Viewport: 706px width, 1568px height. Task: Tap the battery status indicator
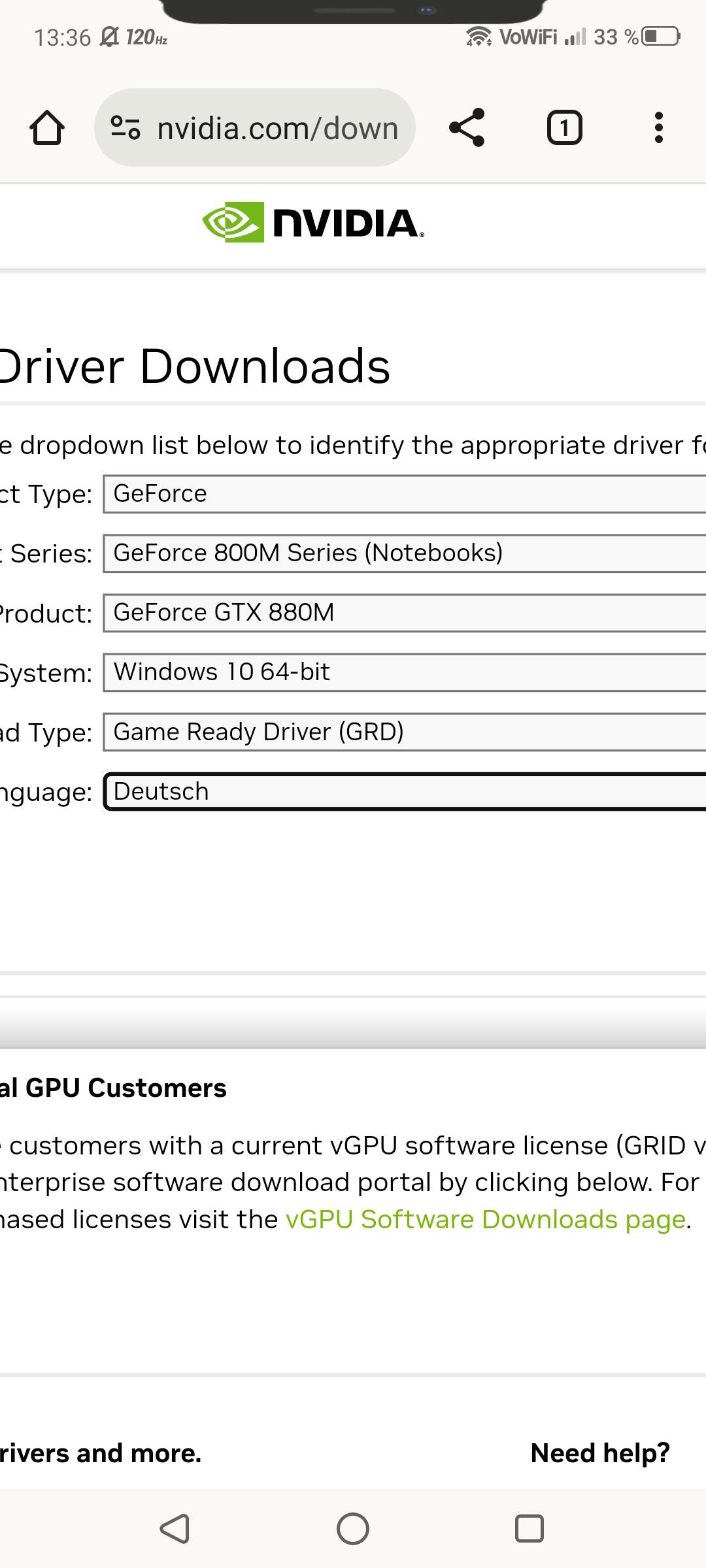pyautogui.click(x=662, y=37)
